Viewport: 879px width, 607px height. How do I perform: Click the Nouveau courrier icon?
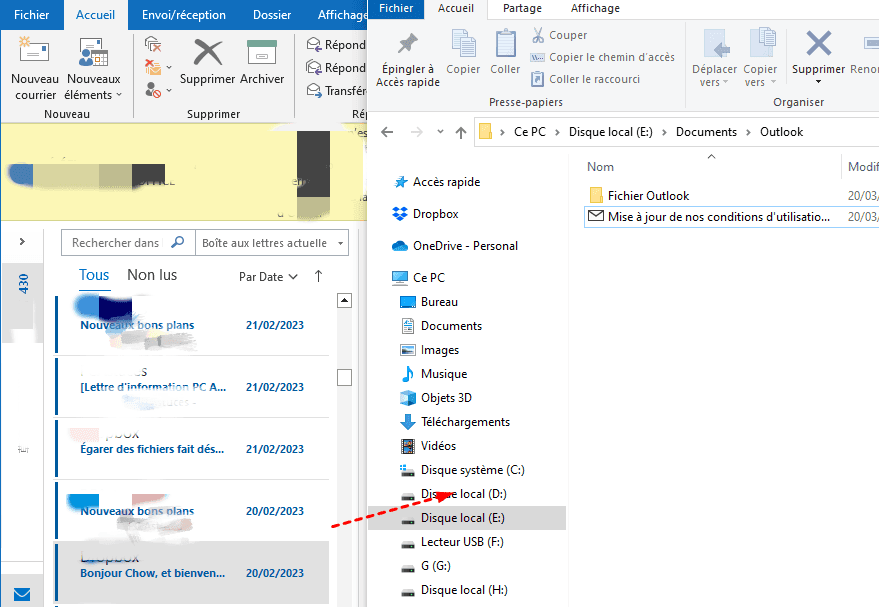35,52
